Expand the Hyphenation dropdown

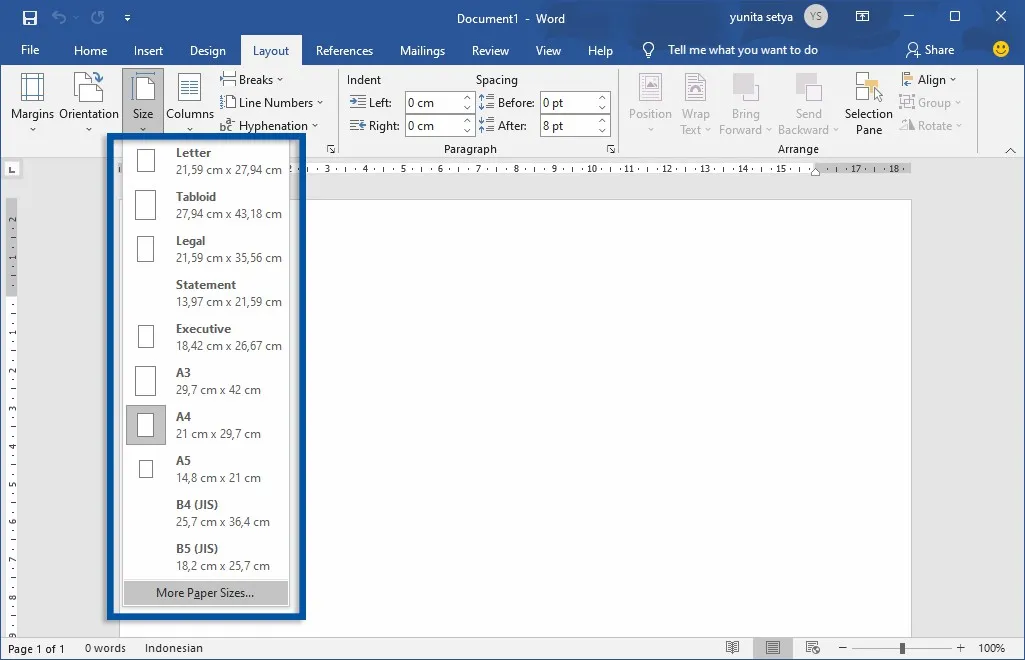pyautogui.click(x=271, y=125)
